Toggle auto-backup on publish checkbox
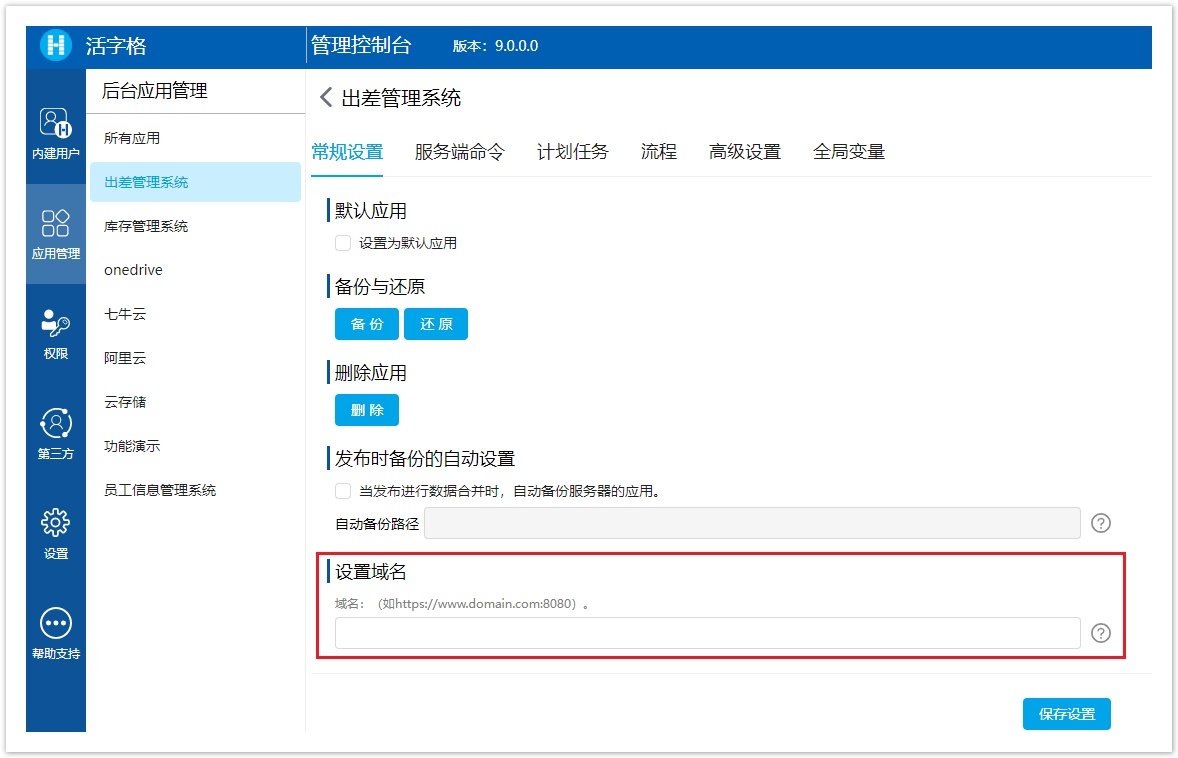Viewport: 1178px width, 758px height. [x=343, y=491]
